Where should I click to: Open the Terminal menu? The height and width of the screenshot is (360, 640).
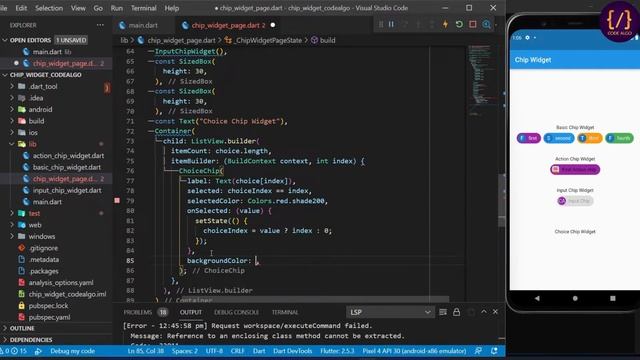[143, 8]
